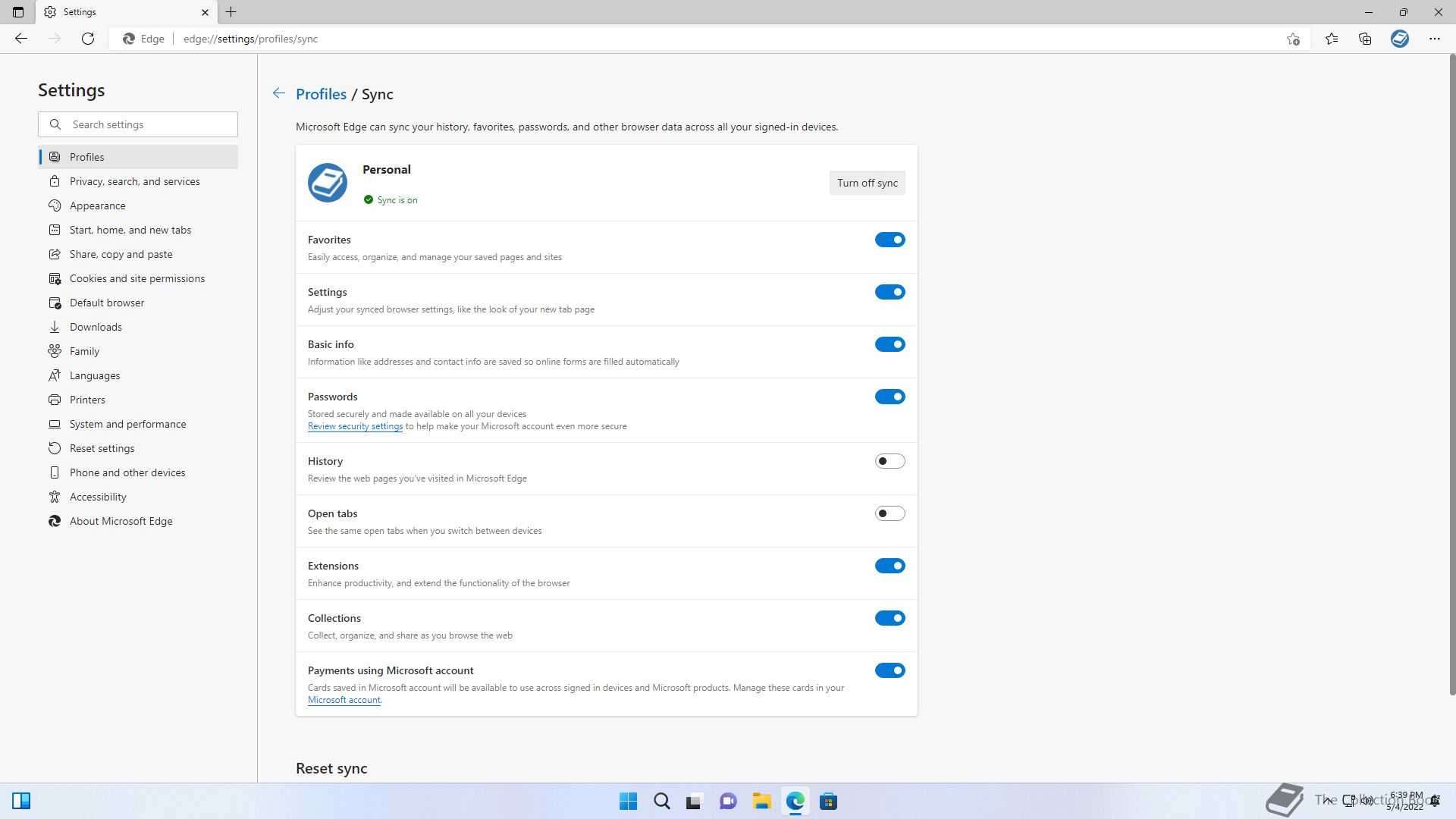Image resolution: width=1456 pixels, height=819 pixels.
Task: Open Languages settings
Action: click(x=138, y=375)
